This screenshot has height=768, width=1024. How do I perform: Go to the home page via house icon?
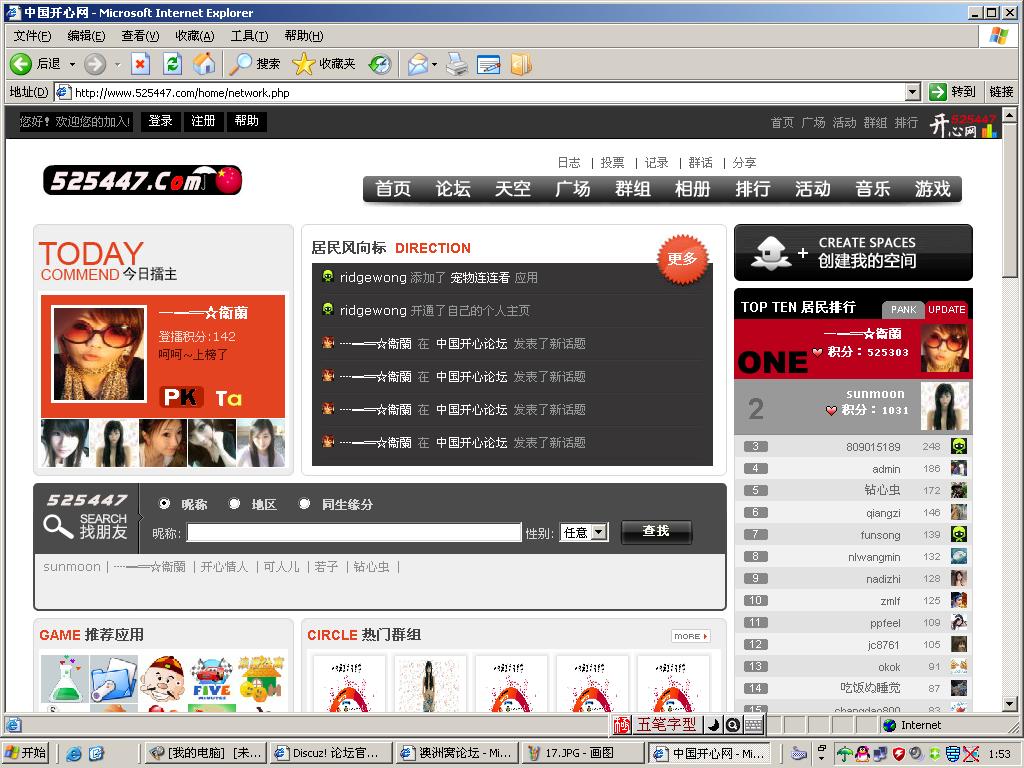[204, 63]
